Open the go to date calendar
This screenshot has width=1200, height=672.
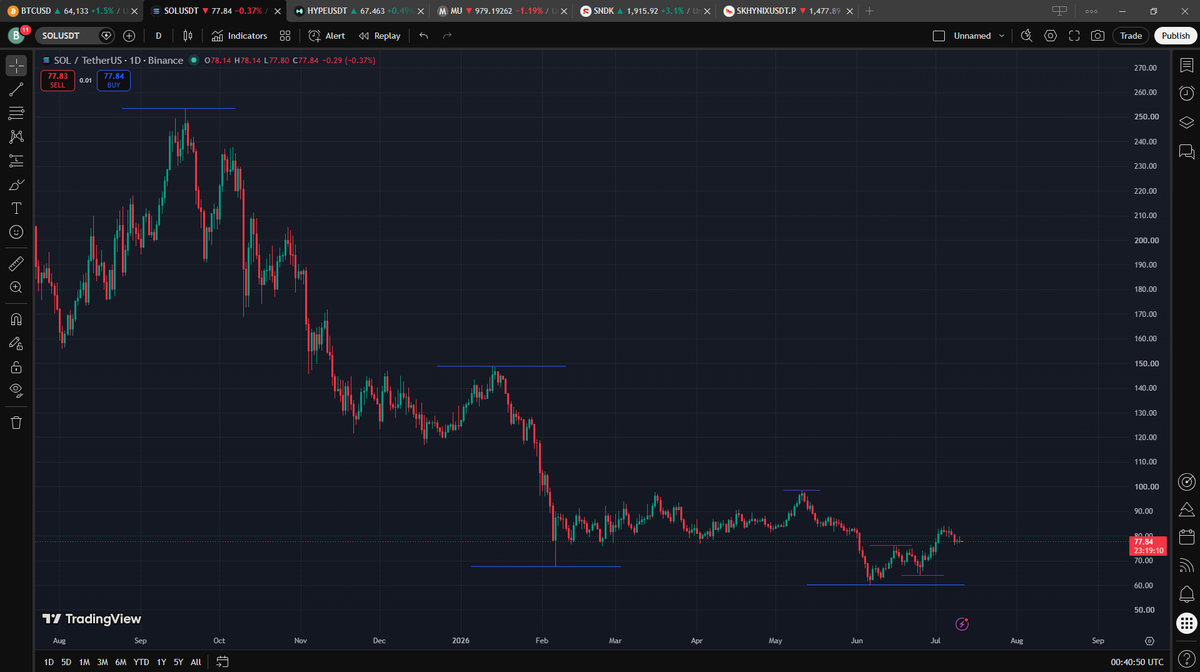coord(222,662)
